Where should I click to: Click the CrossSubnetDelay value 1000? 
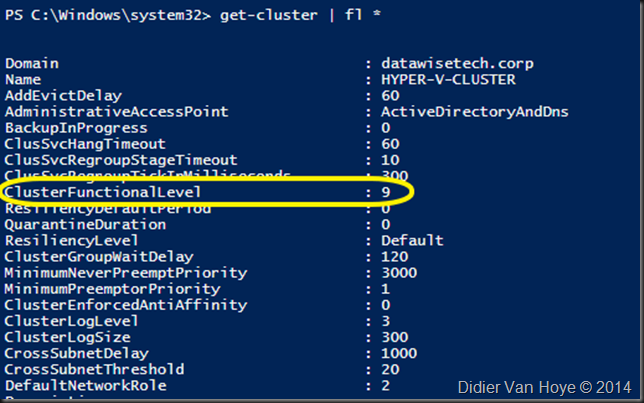point(399,353)
